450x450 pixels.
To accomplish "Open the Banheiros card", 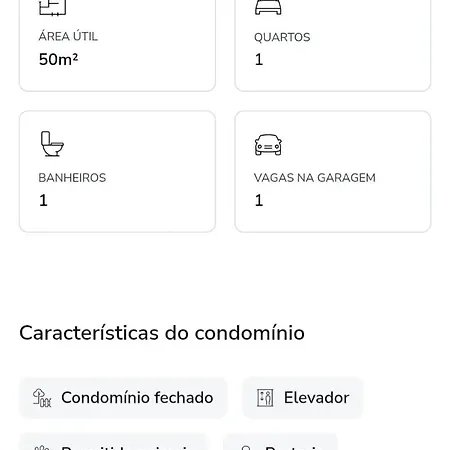I will [x=117, y=171].
